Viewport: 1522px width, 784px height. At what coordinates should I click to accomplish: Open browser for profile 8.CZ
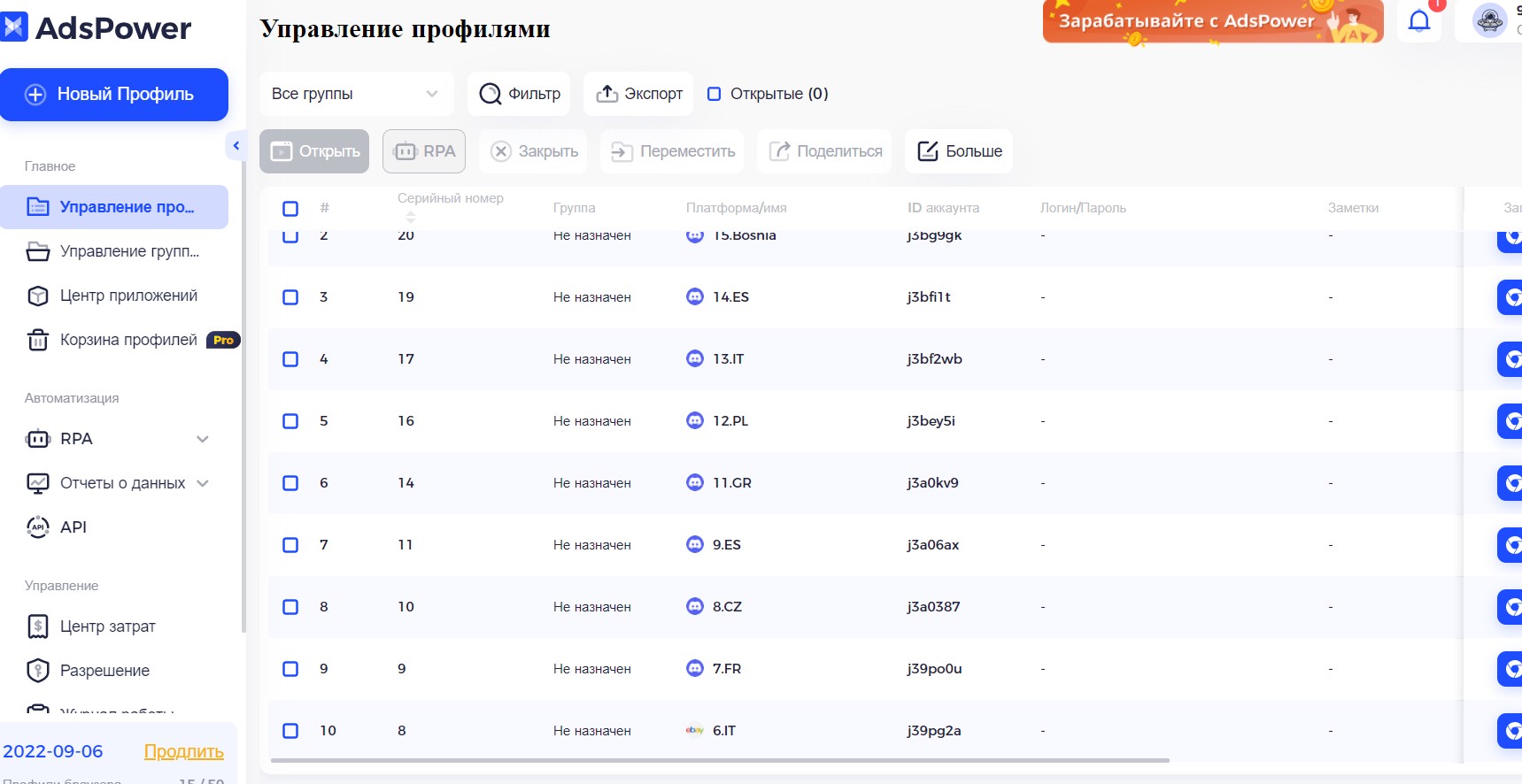click(x=1510, y=607)
